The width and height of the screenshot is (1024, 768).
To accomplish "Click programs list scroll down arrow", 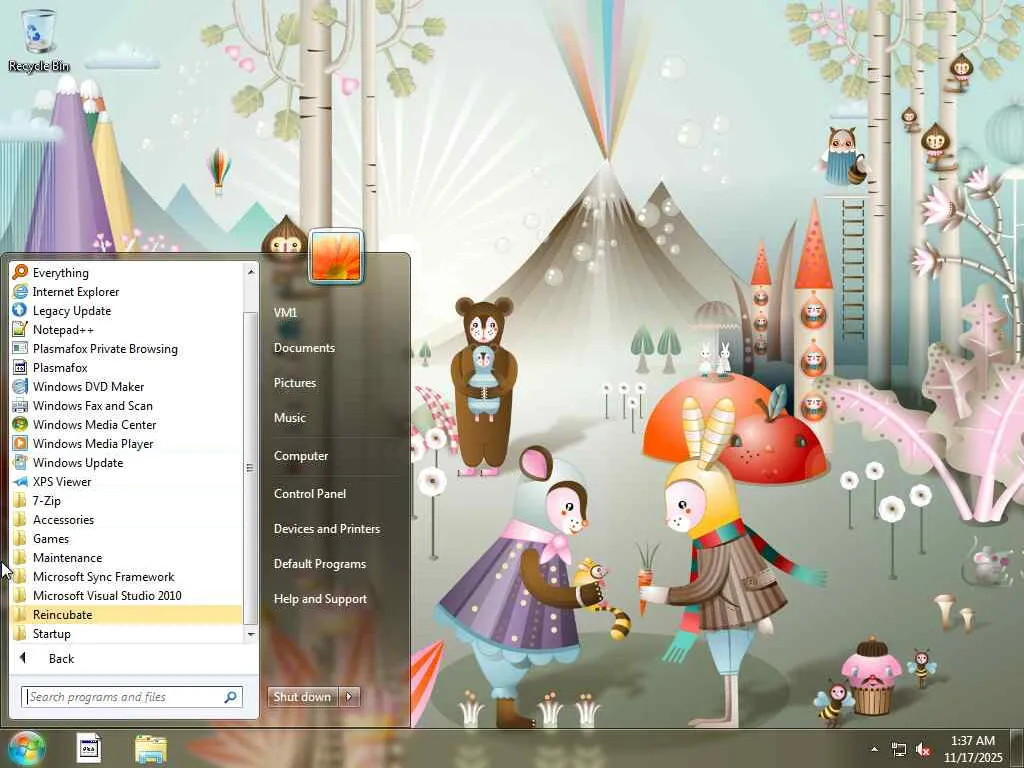I will 251,634.
